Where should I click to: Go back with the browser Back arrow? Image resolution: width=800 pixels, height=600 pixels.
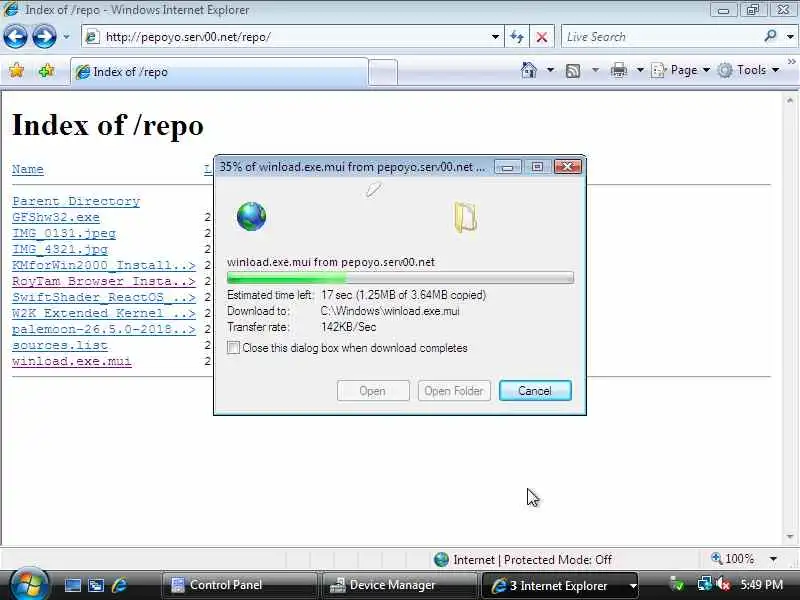pyautogui.click(x=15, y=37)
